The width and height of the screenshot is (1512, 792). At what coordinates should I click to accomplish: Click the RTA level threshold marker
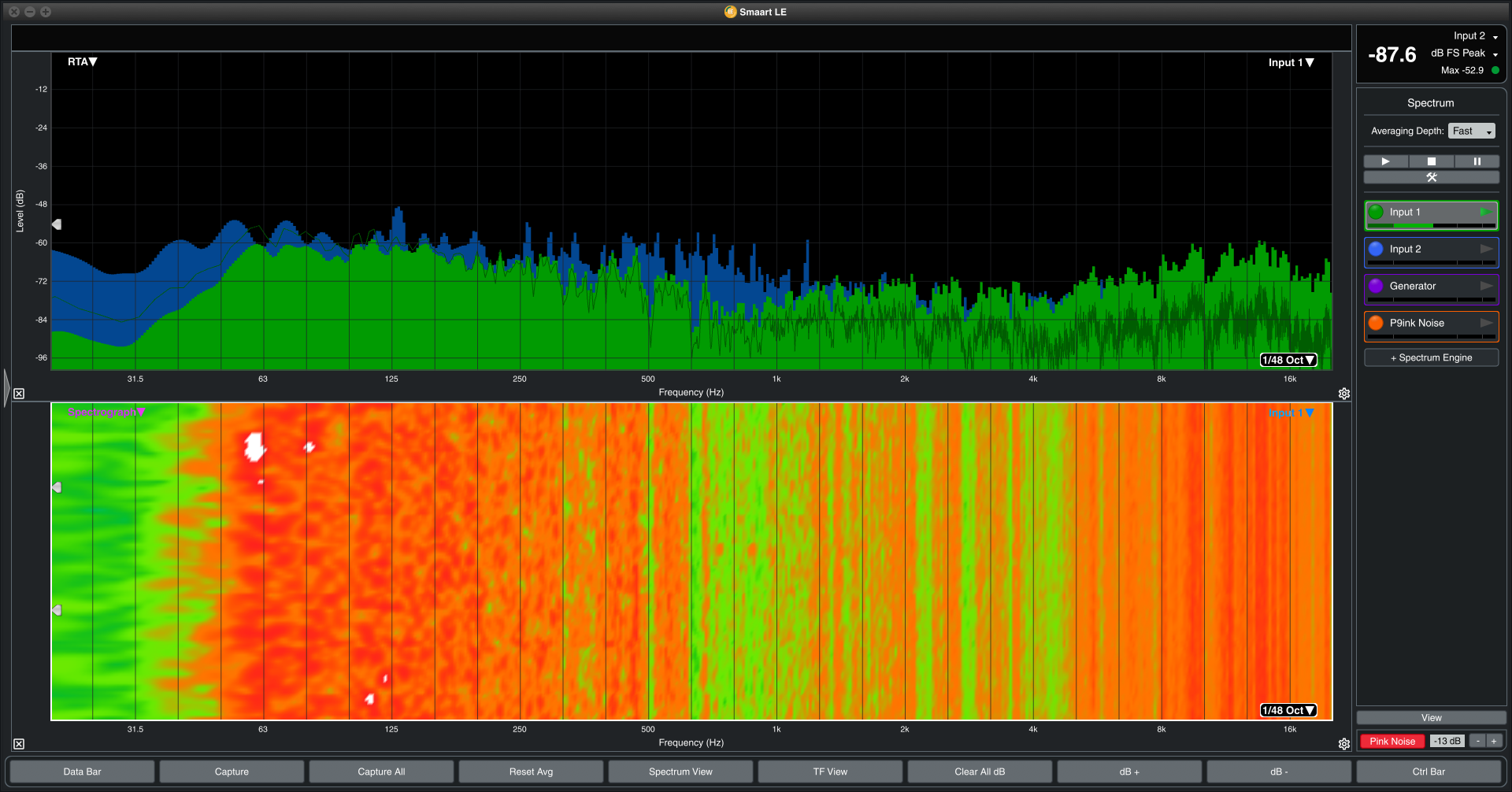tap(57, 224)
